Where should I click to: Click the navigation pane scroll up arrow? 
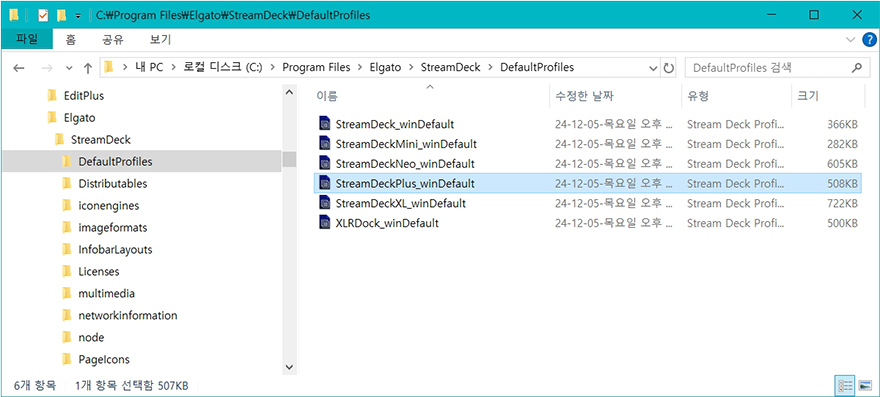(x=289, y=92)
